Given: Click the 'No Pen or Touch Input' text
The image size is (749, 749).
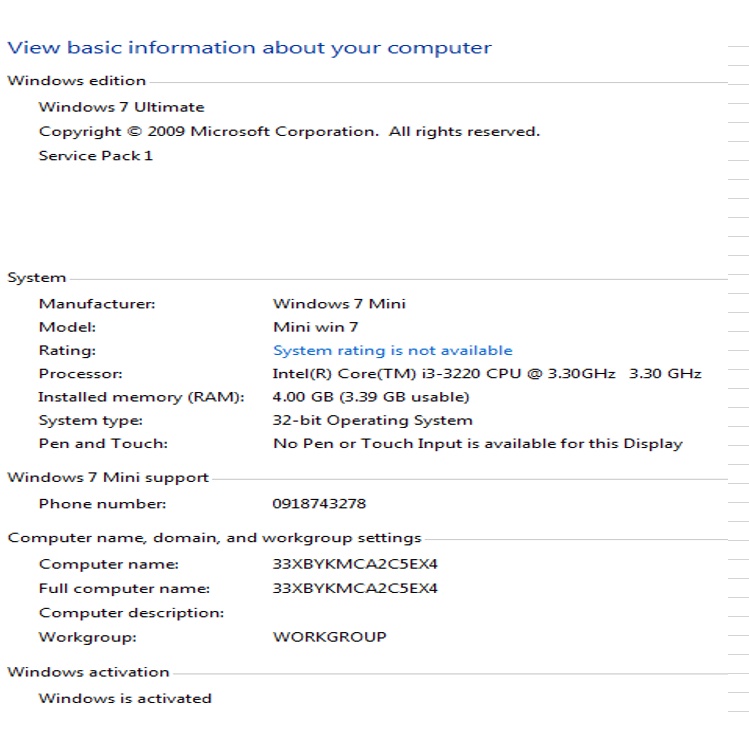Looking at the screenshot, I should point(477,443).
